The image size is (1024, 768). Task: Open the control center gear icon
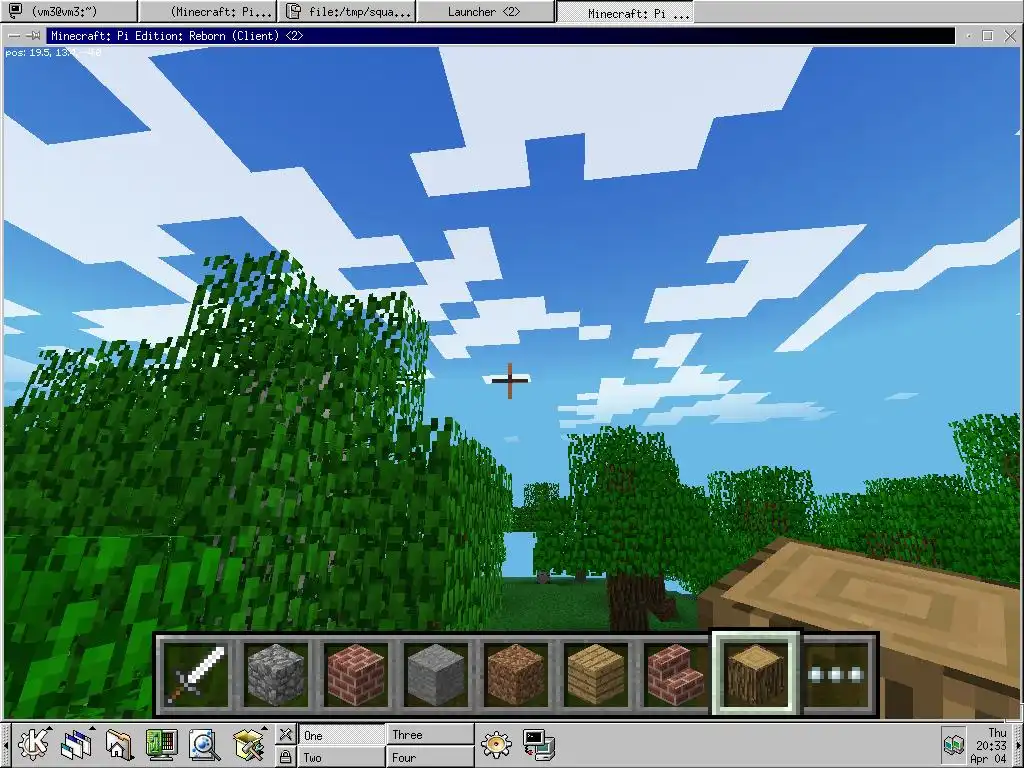[496, 744]
